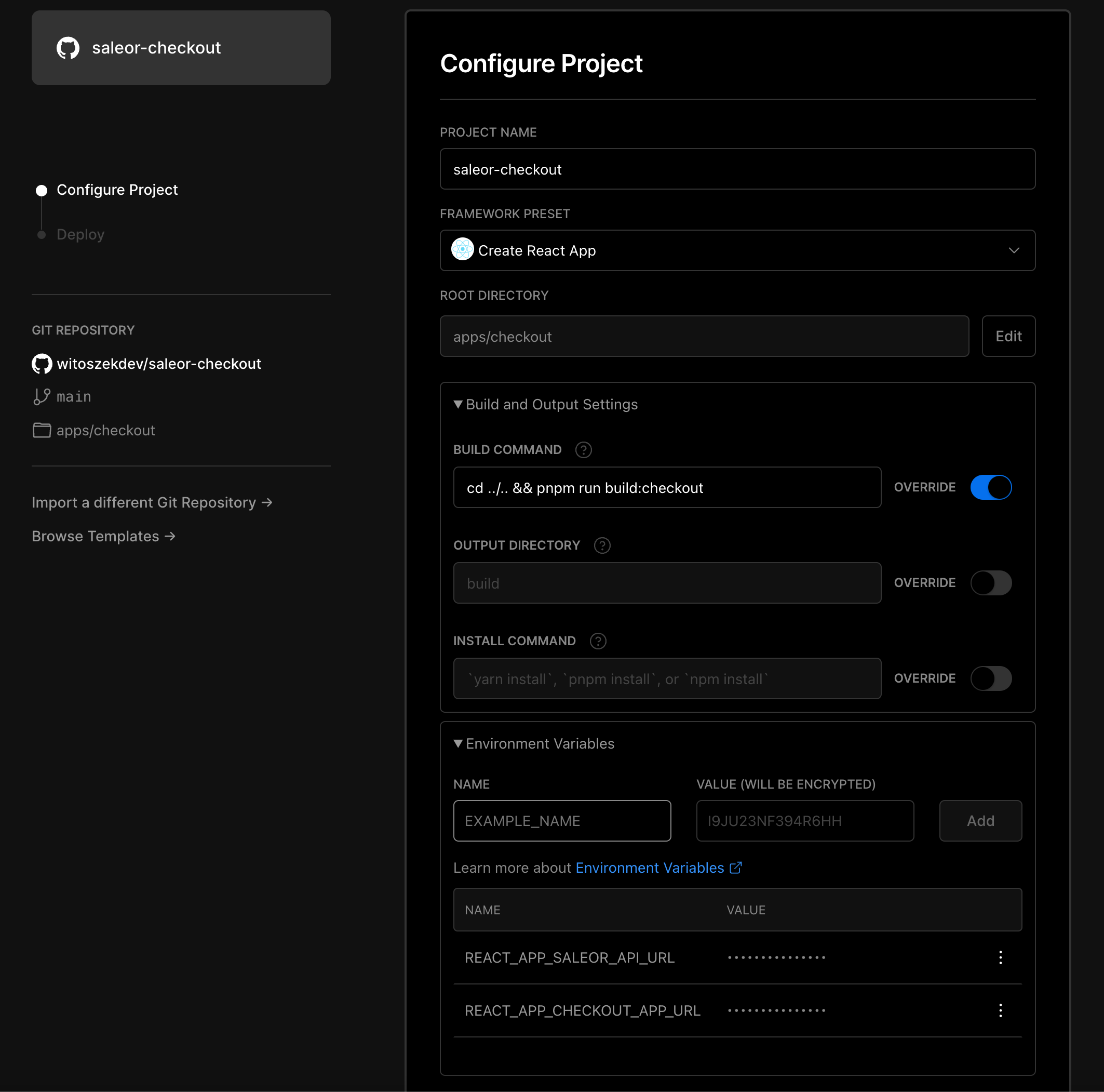Click GitHub icon beside witoszekdev/saleor-checkout
Screen dimensions: 1104x1092
coord(42,364)
